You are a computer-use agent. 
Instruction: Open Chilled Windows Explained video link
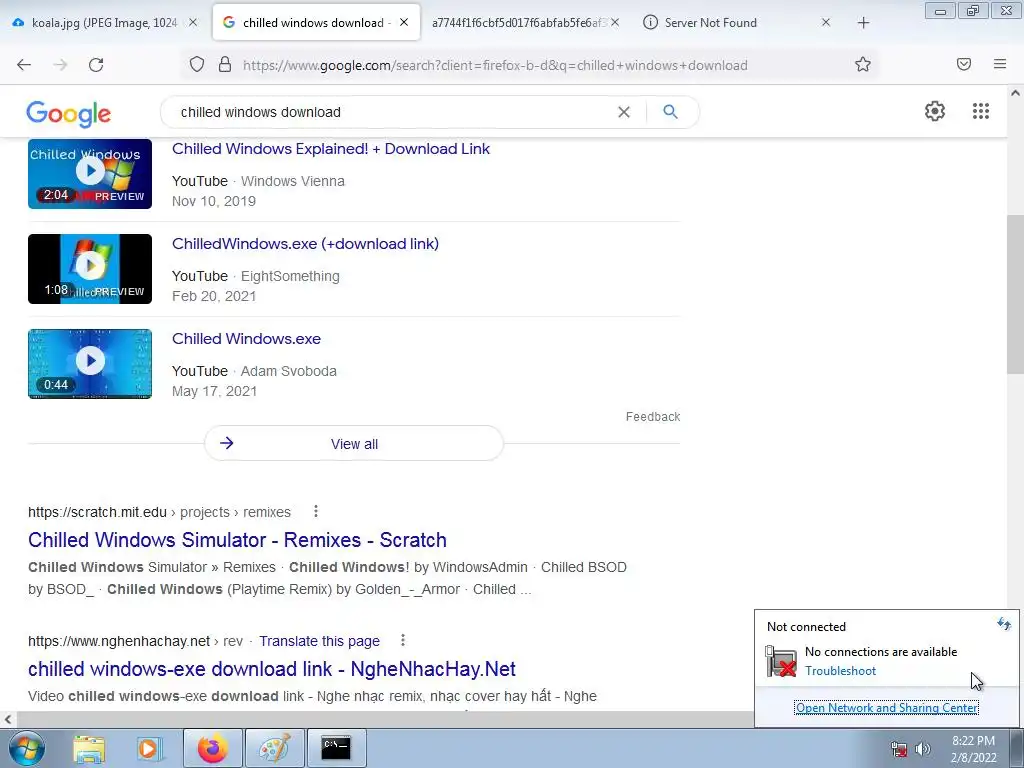(x=330, y=149)
